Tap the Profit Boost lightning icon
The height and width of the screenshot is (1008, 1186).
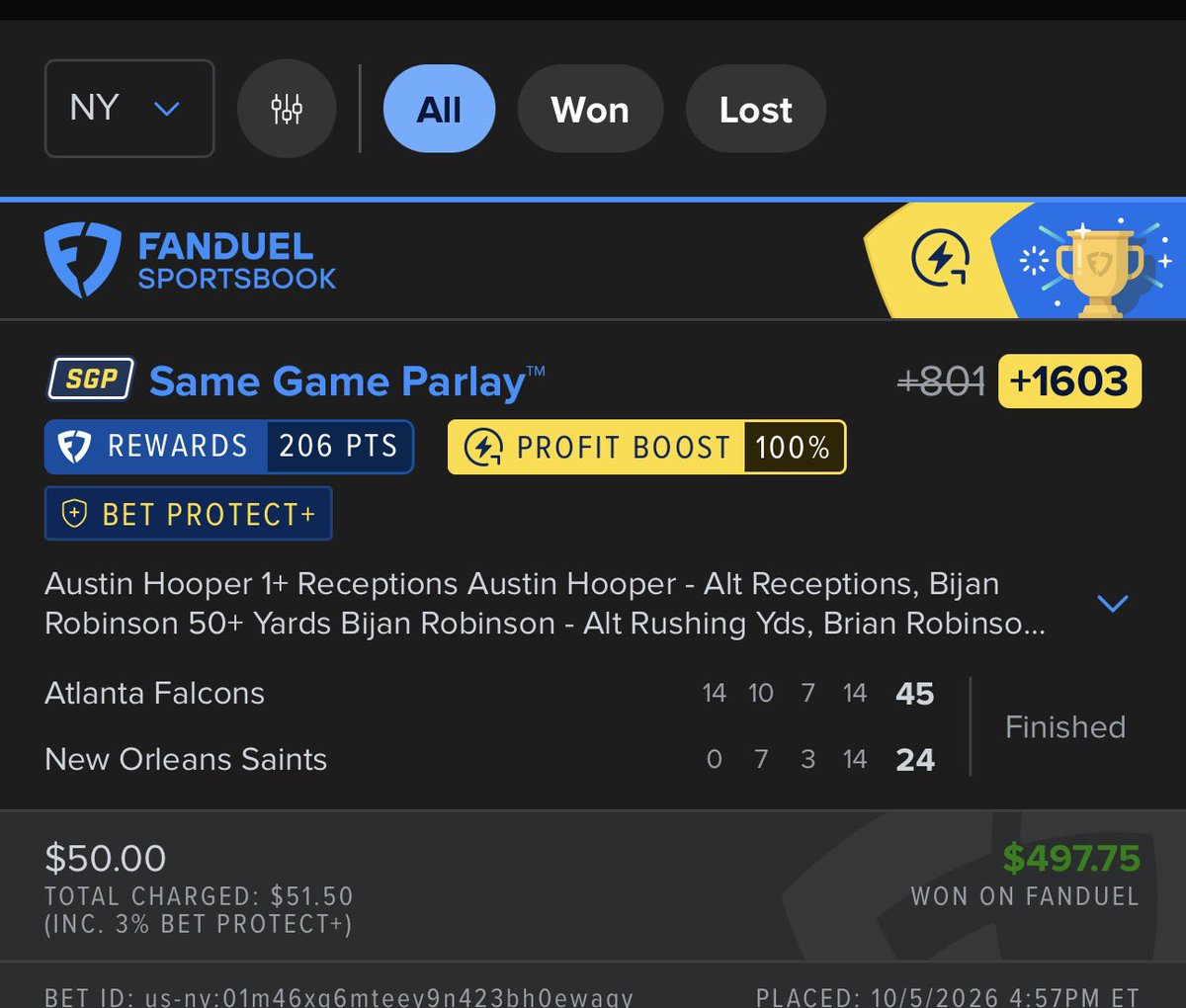pyautogui.click(x=483, y=448)
